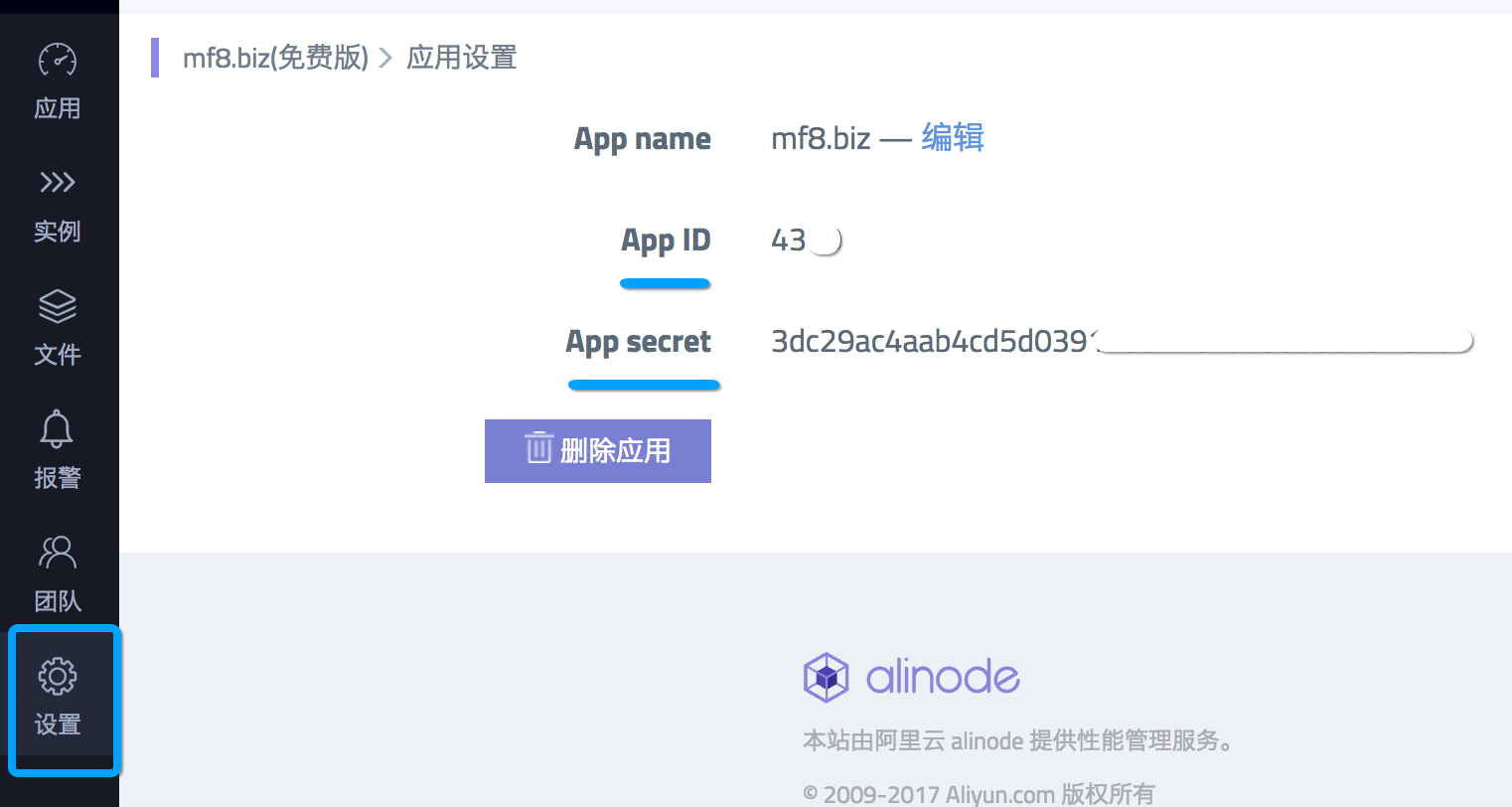
Task: Open the 设置 gear icon
Action: 58,676
